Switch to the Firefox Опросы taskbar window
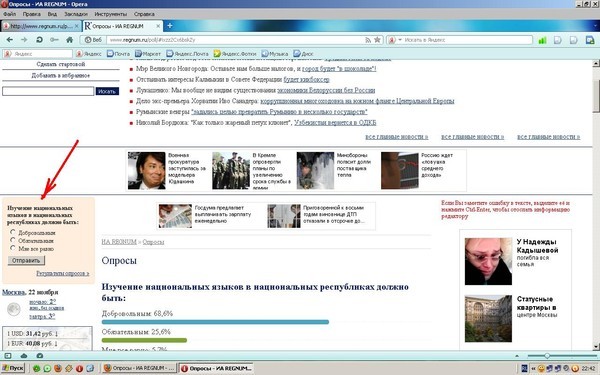Screen dimensions: 600x375 (x=140, y=368)
